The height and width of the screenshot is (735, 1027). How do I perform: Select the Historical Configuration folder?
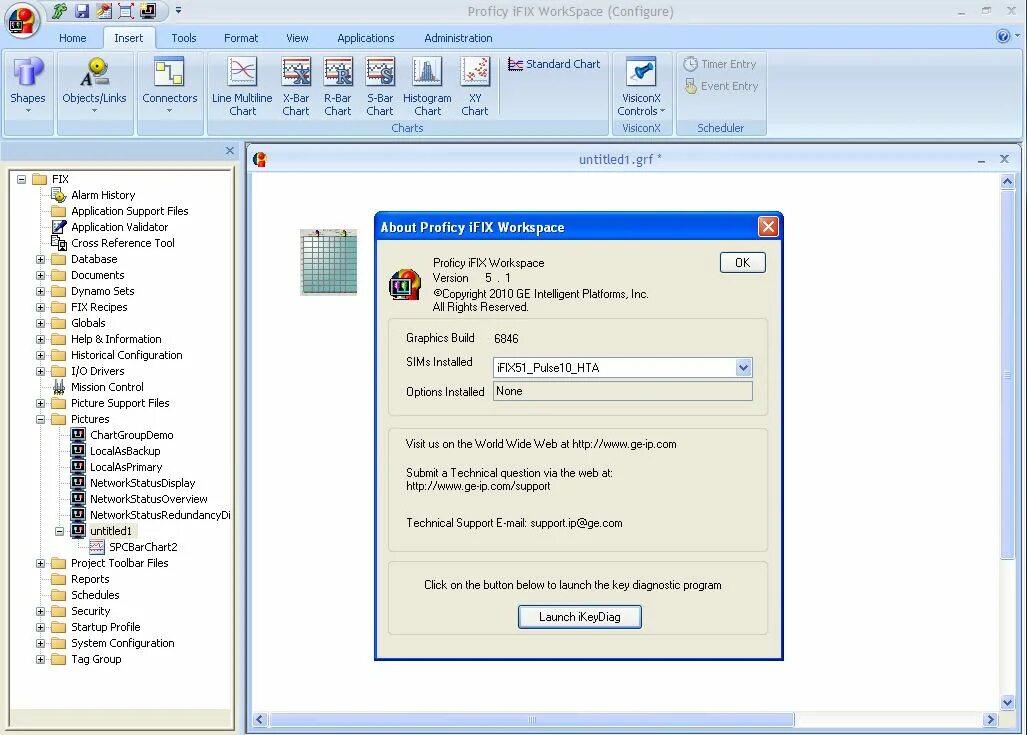tap(126, 355)
